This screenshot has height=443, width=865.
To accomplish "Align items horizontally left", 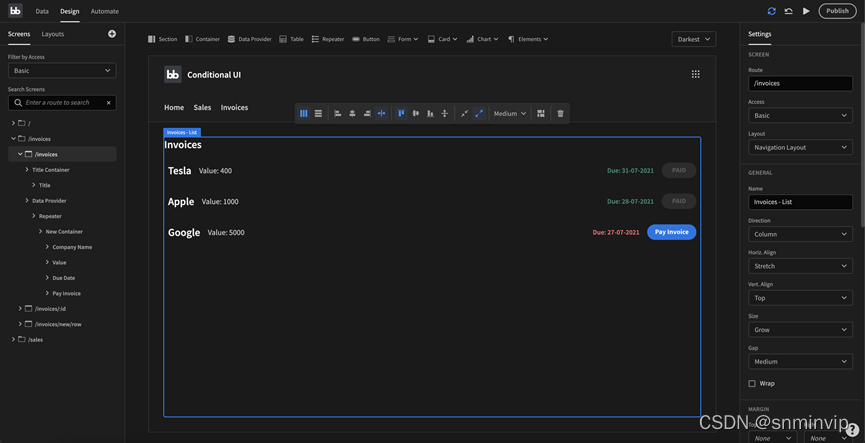I will pos(338,114).
